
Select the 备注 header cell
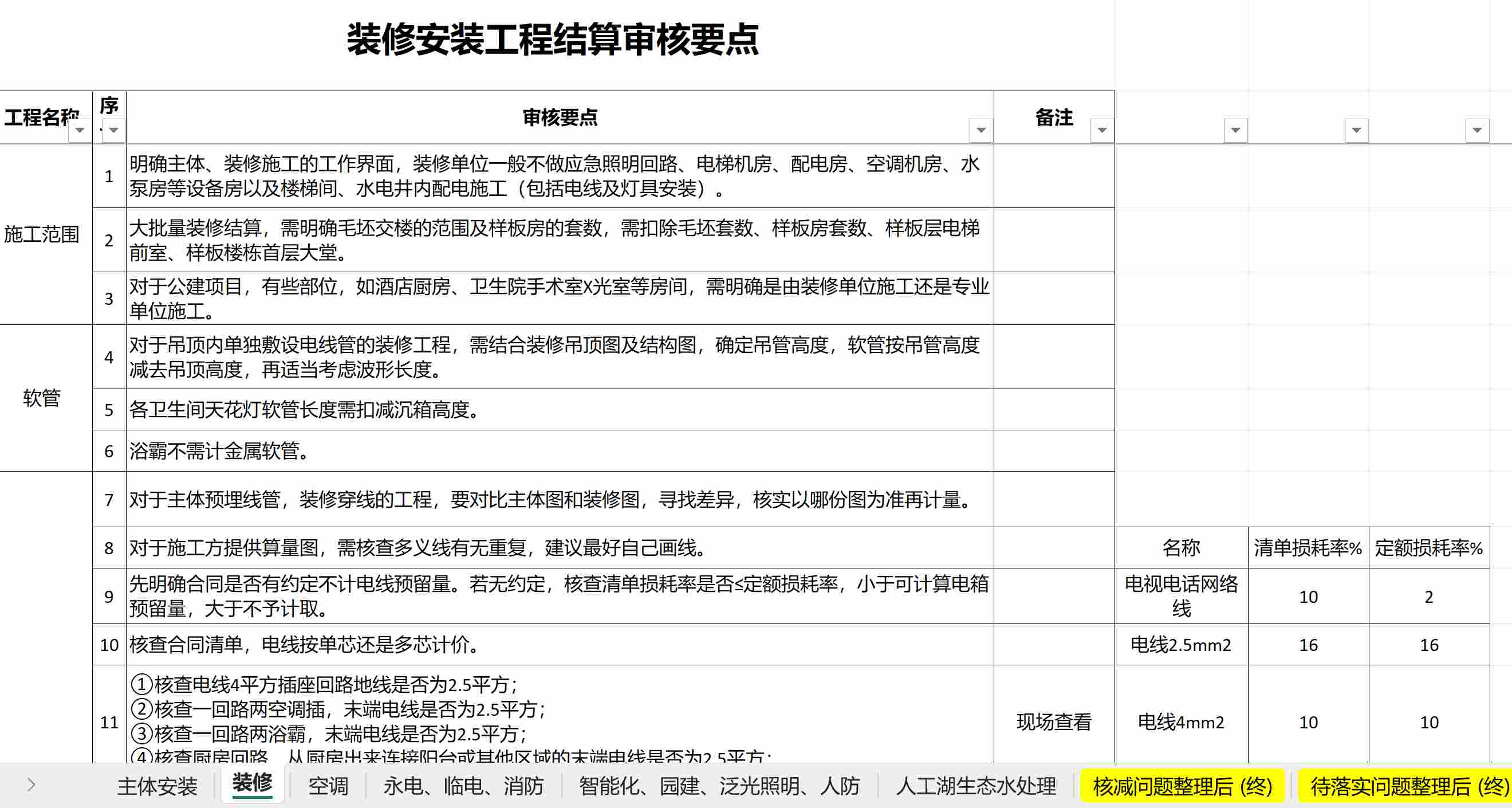(x=1054, y=117)
